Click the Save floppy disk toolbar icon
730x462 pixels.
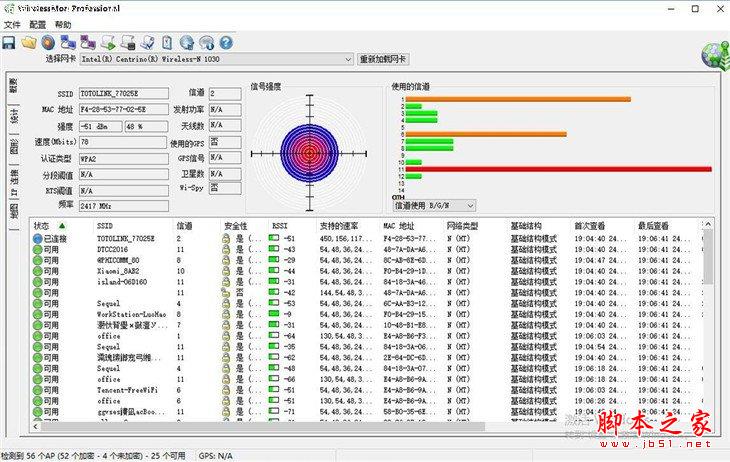(9, 43)
